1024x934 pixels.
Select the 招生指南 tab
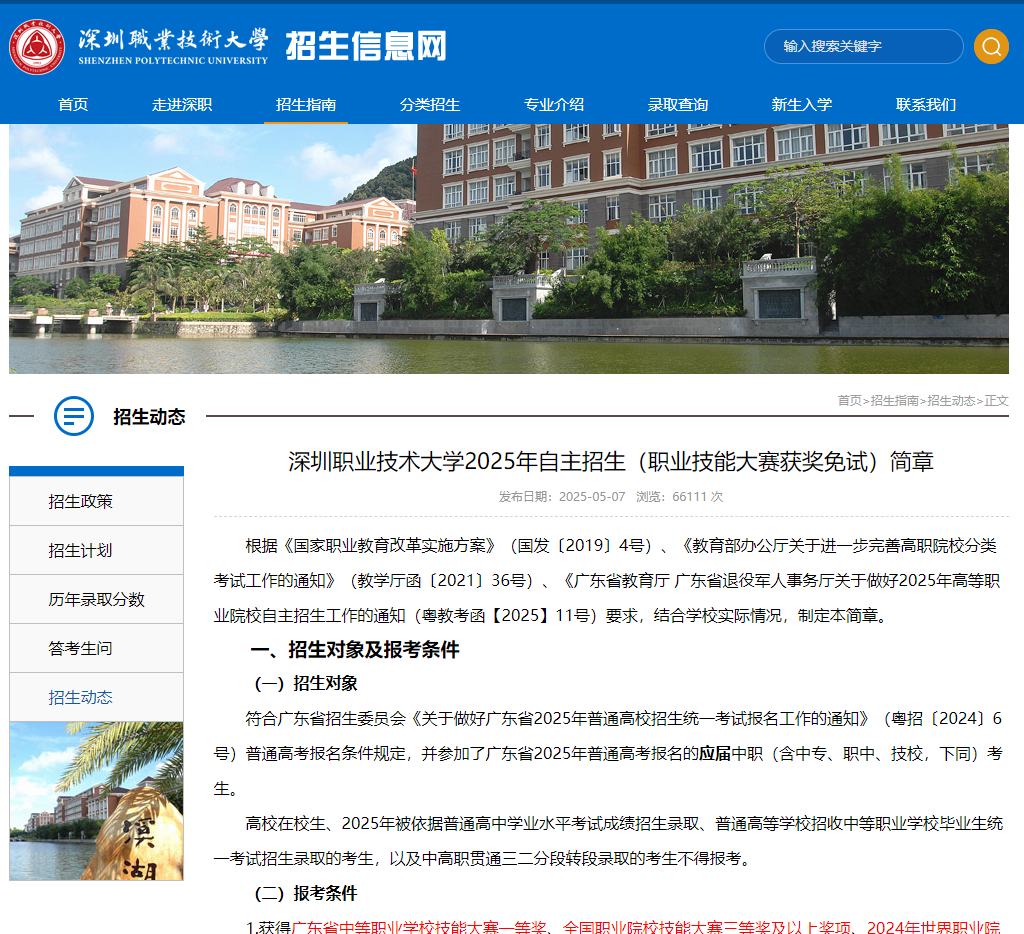(305, 104)
